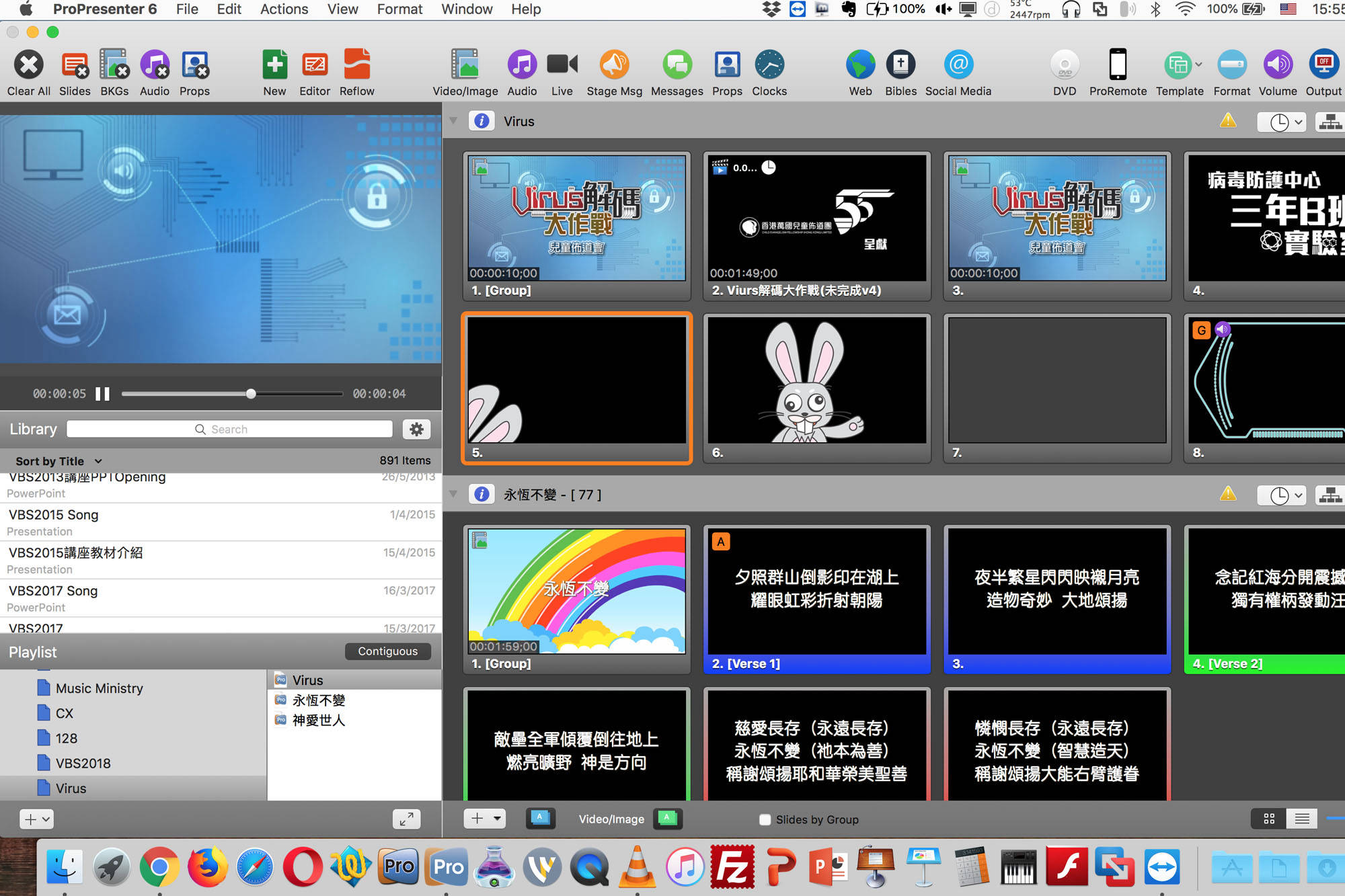Click the Clear All icon
Image resolution: width=1345 pixels, height=896 pixels.
tap(29, 65)
